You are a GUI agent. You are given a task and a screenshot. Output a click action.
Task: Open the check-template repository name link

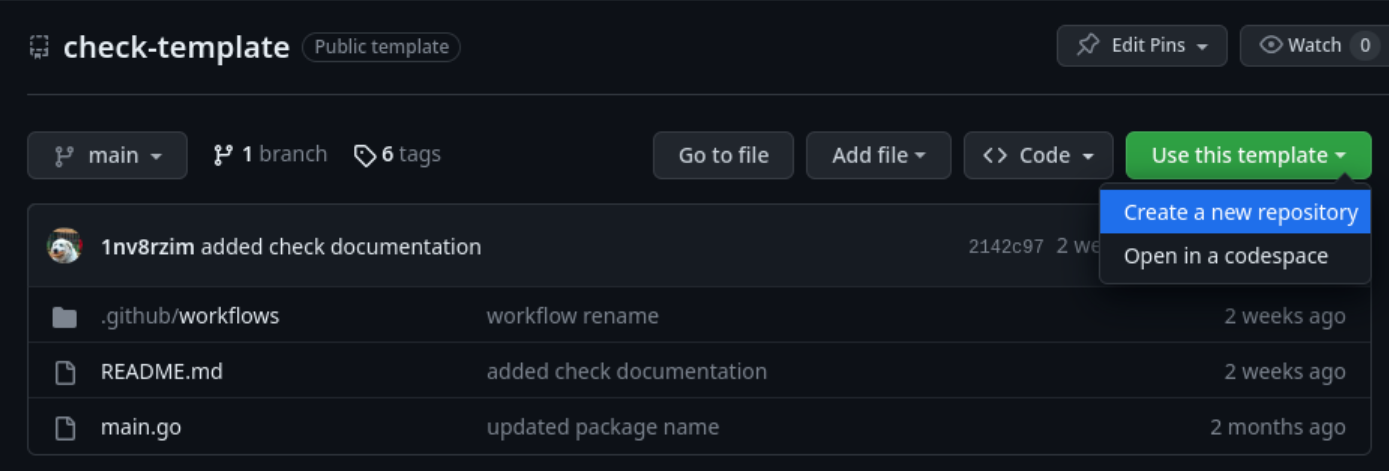tap(176, 47)
